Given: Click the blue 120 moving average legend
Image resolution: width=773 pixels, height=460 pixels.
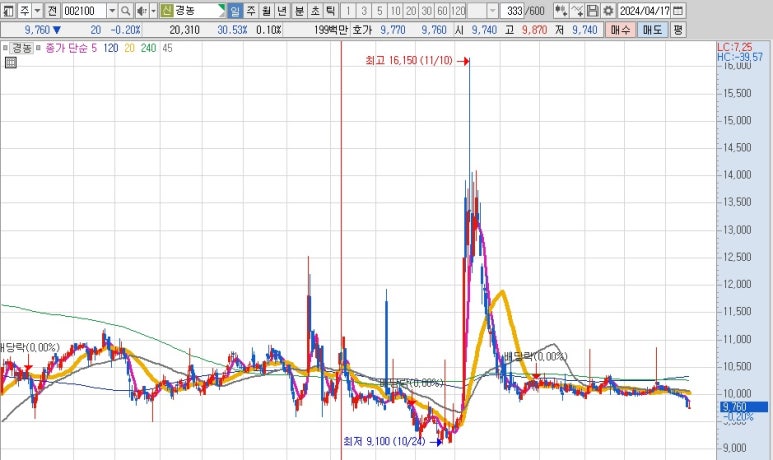Looking at the screenshot, I should 110,48.
